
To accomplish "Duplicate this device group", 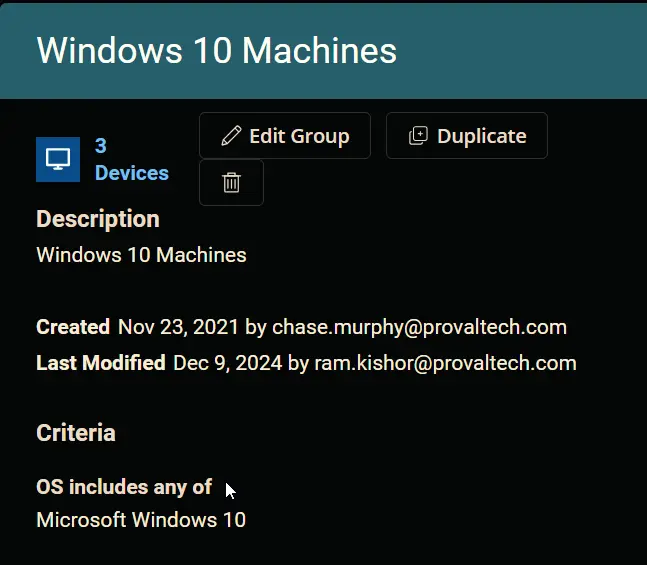I will pyautogui.click(x=467, y=135).
